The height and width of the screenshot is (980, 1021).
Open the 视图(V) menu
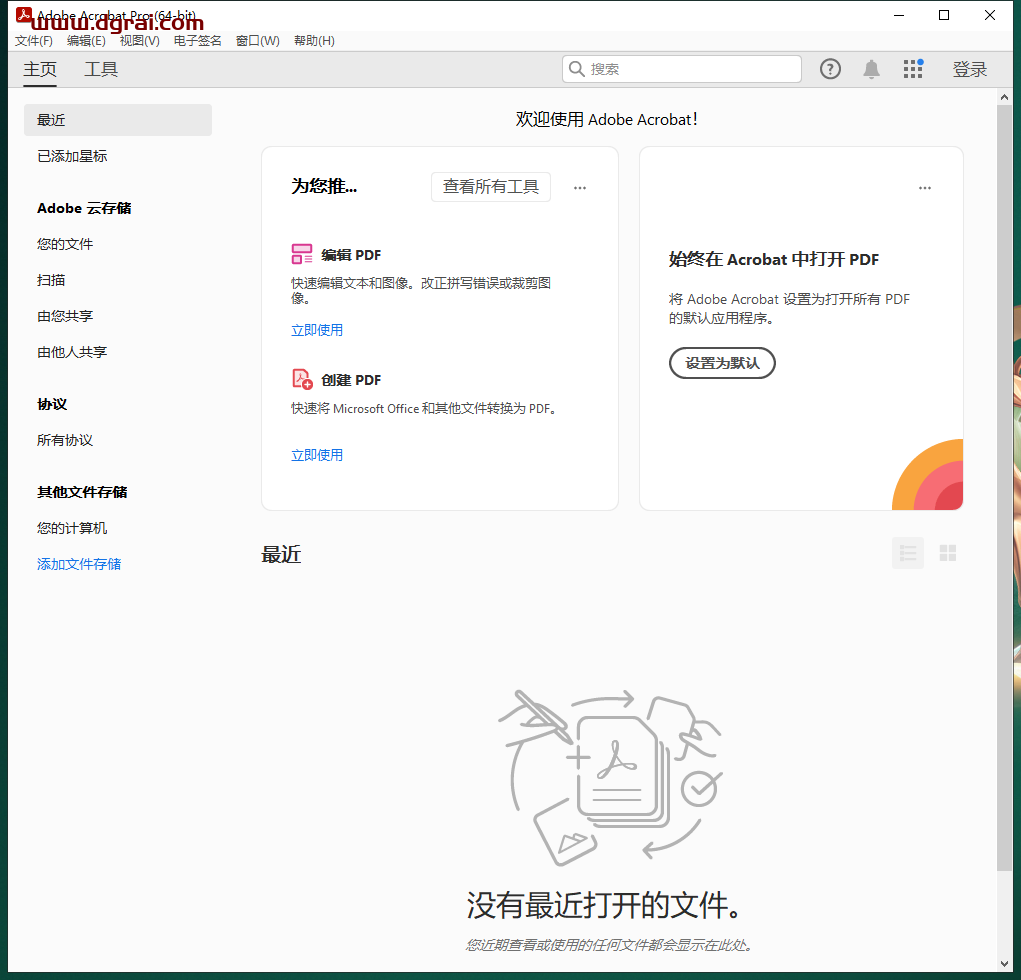(x=139, y=40)
